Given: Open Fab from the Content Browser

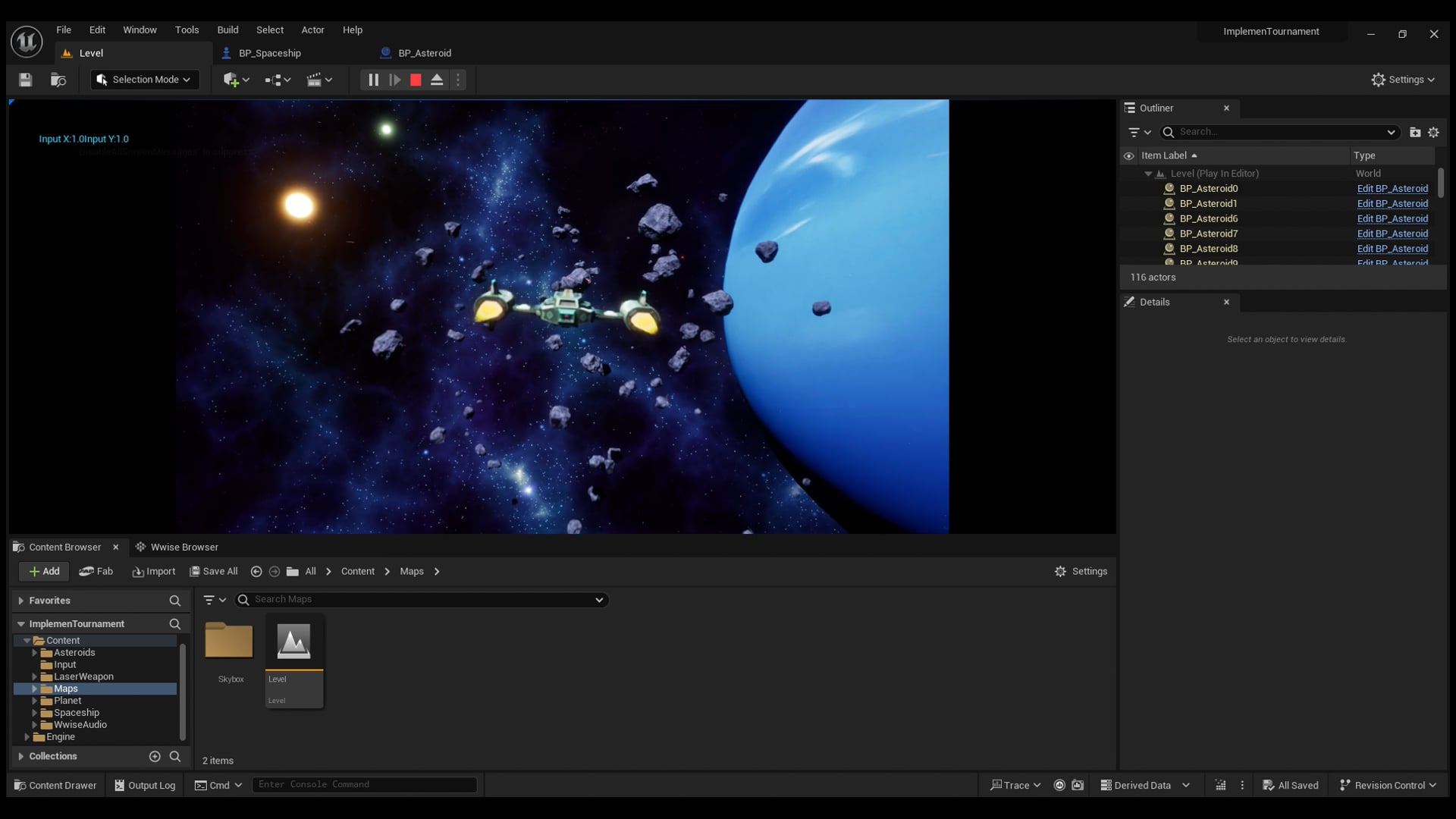Looking at the screenshot, I should pos(96,571).
